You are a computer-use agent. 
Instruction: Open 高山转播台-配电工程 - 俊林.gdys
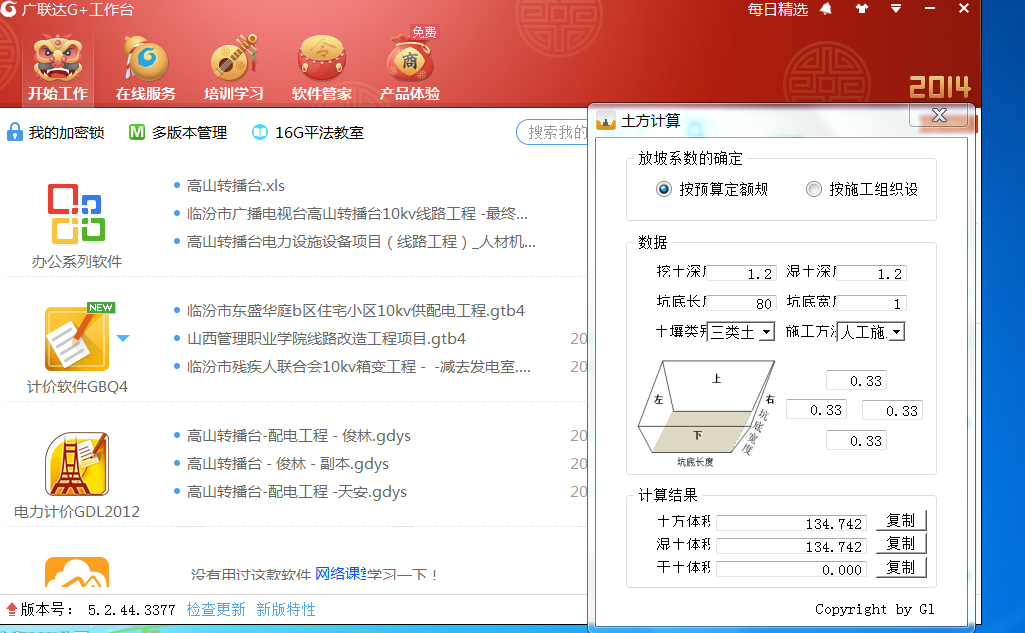(x=299, y=436)
